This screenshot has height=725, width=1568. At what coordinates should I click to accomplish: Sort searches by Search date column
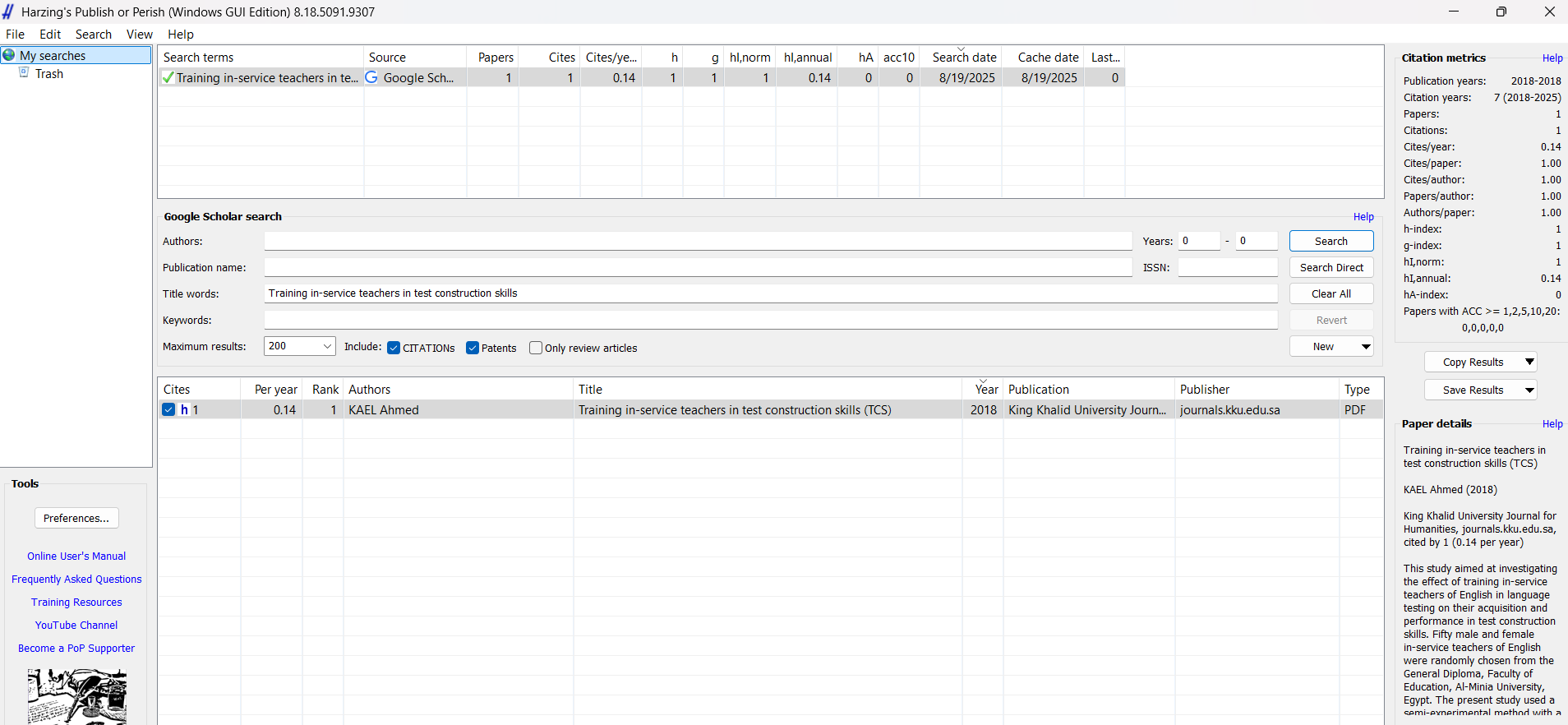961,57
